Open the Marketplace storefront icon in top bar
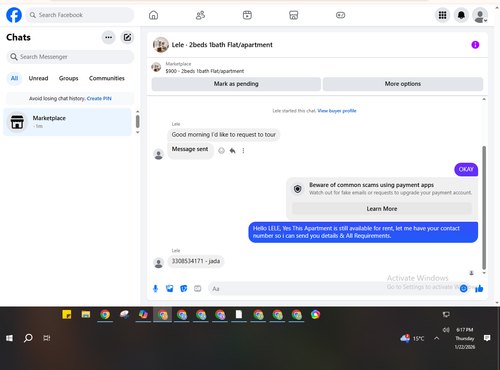The width and height of the screenshot is (500, 370). pyautogui.click(x=294, y=15)
